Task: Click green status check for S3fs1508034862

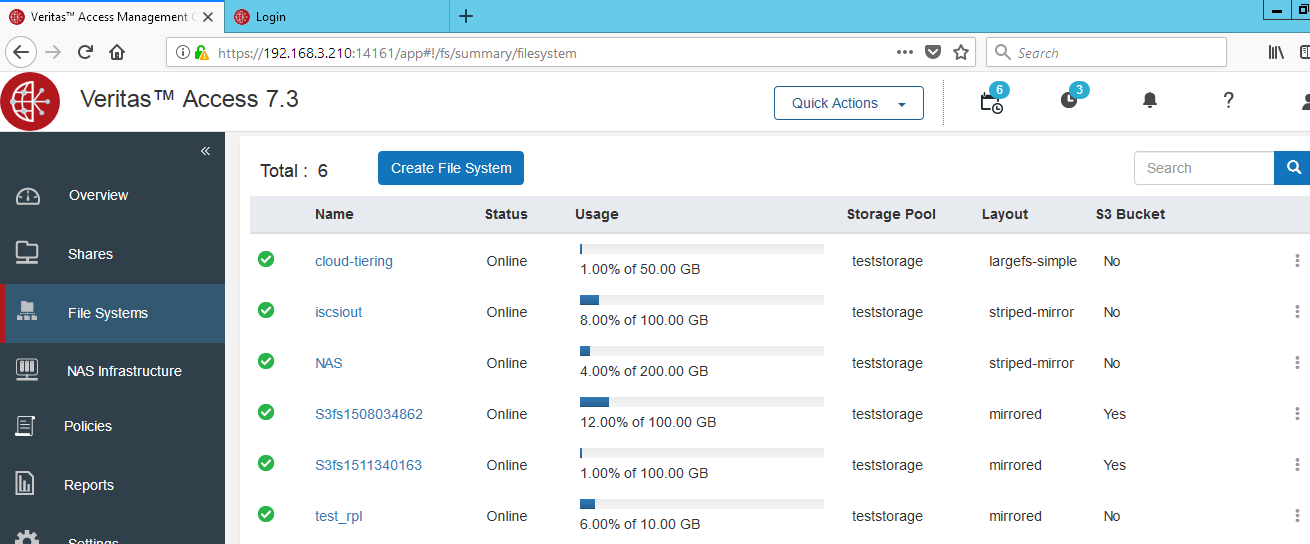Action: [x=266, y=412]
